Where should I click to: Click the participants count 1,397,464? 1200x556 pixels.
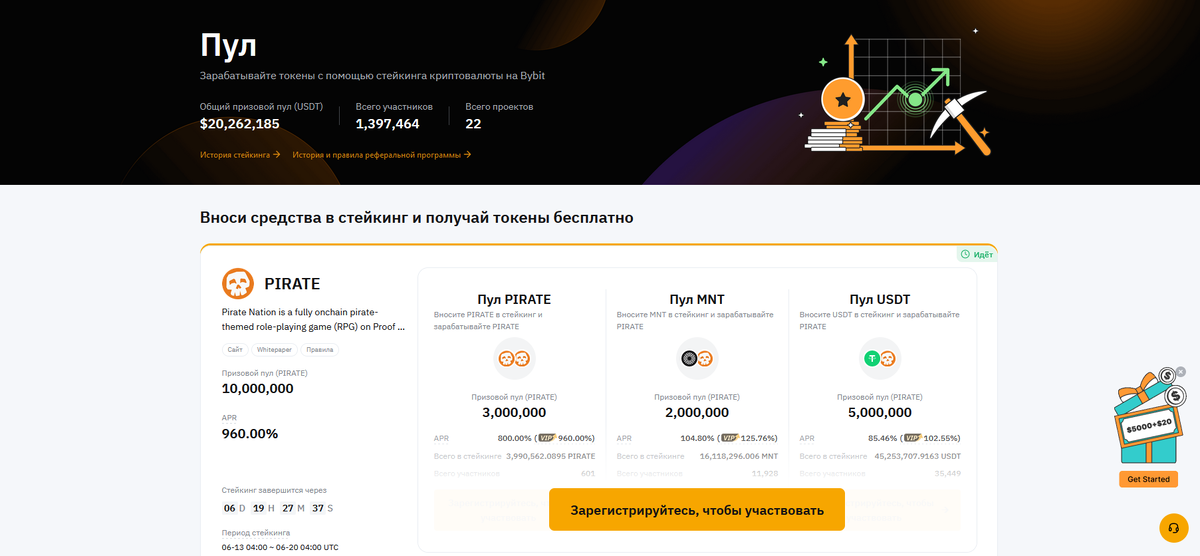coord(387,124)
